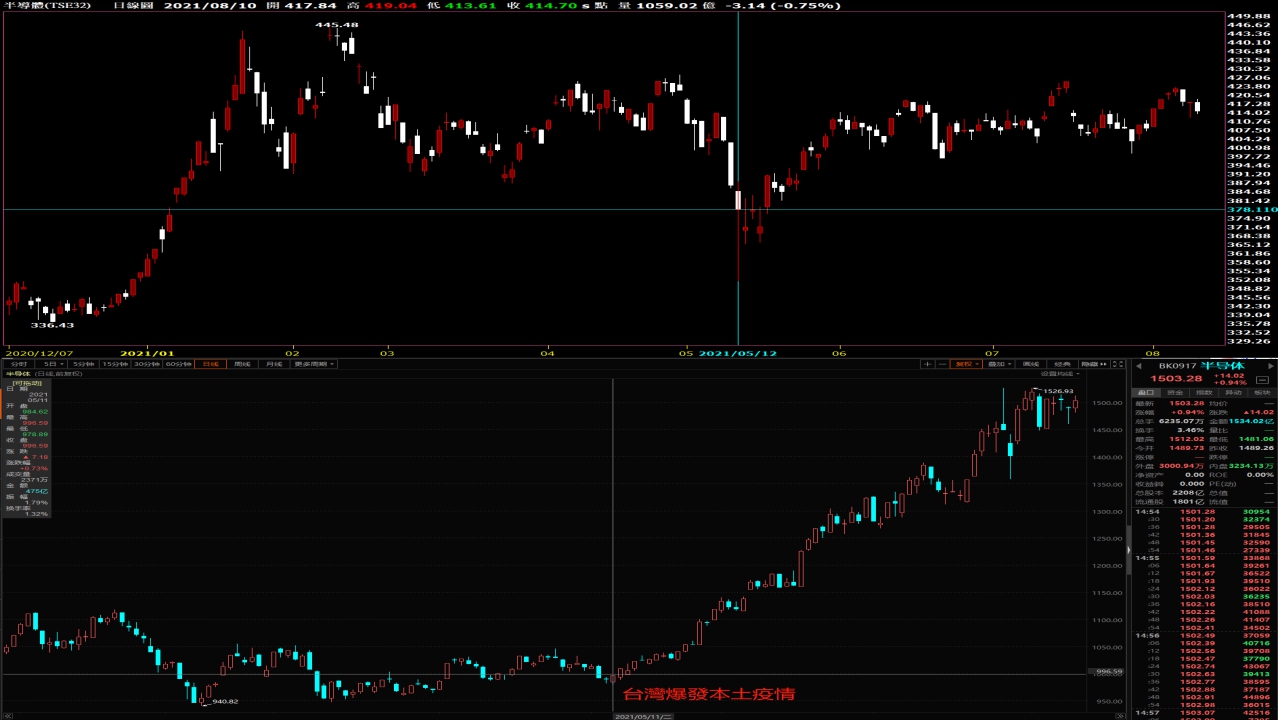
Task: Click the 台灣爆發本土疫情 annotation text
Action: coord(708,694)
